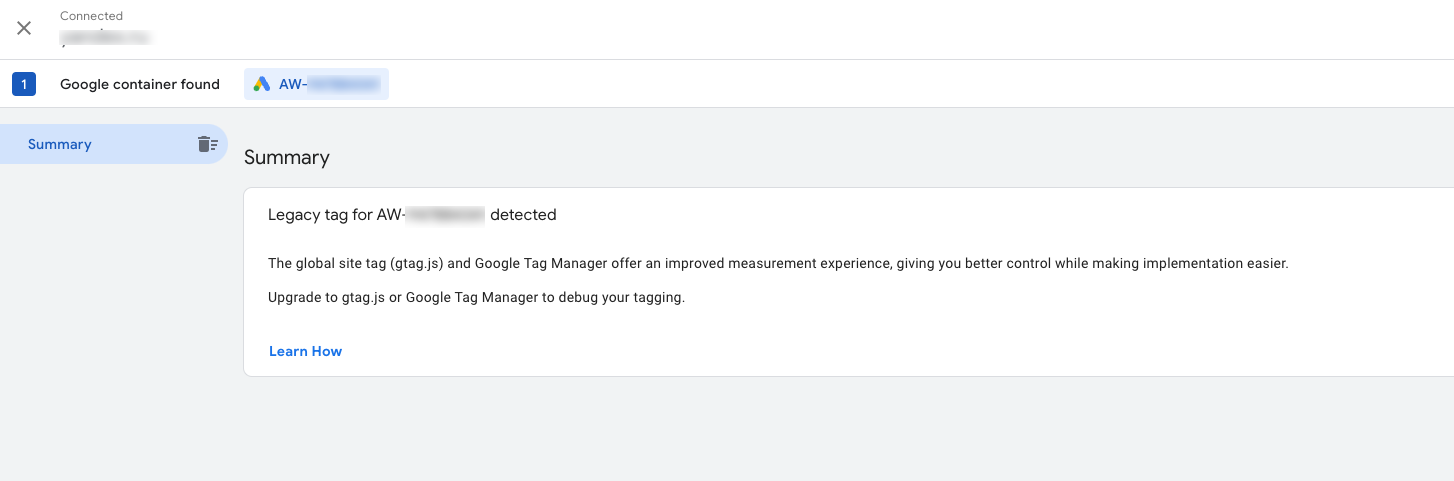Click the "Connected" status text
The image size is (1454, 481).
[91, 16]
